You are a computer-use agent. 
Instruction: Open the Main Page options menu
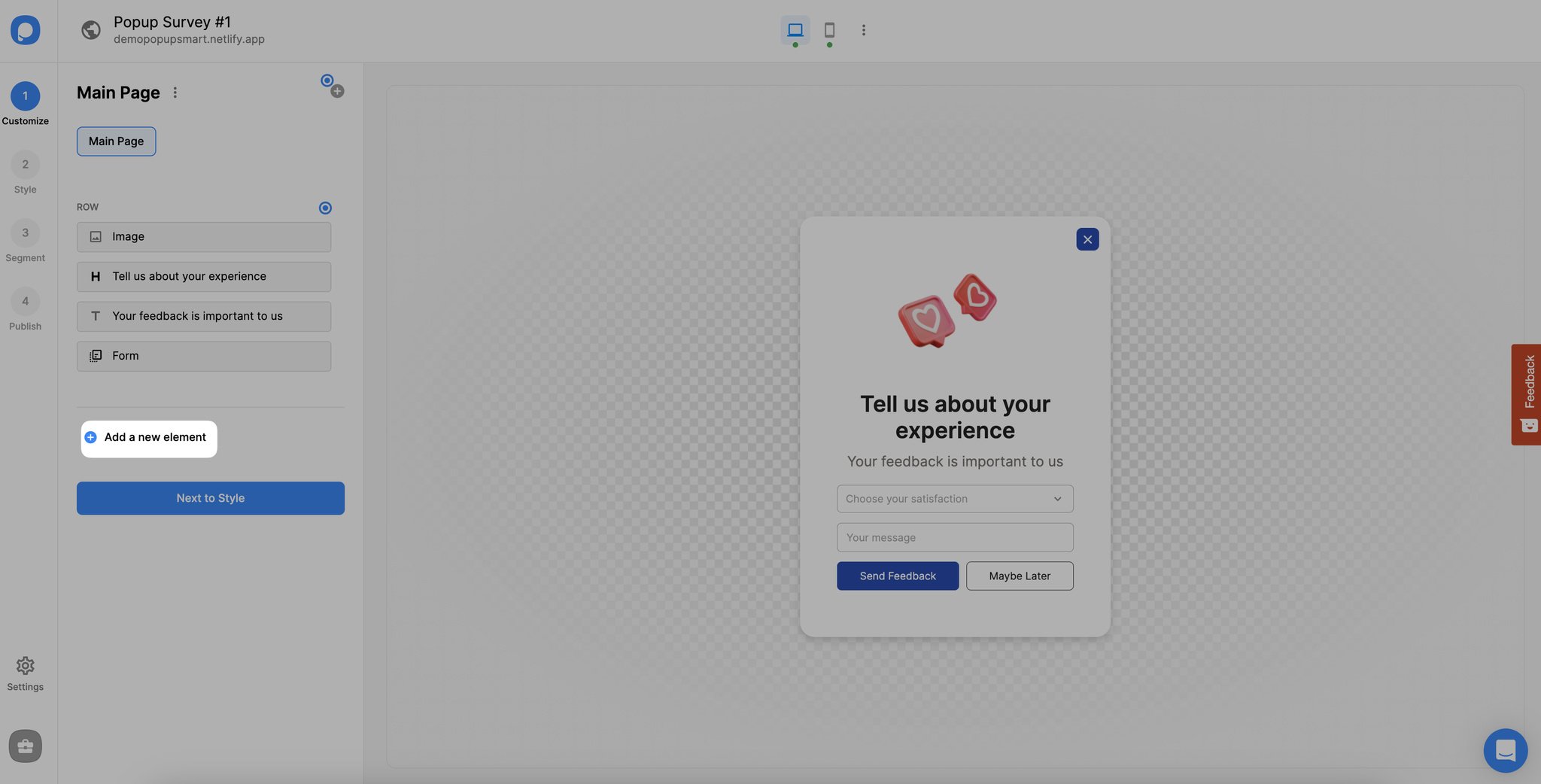click(x=175, y=92)
